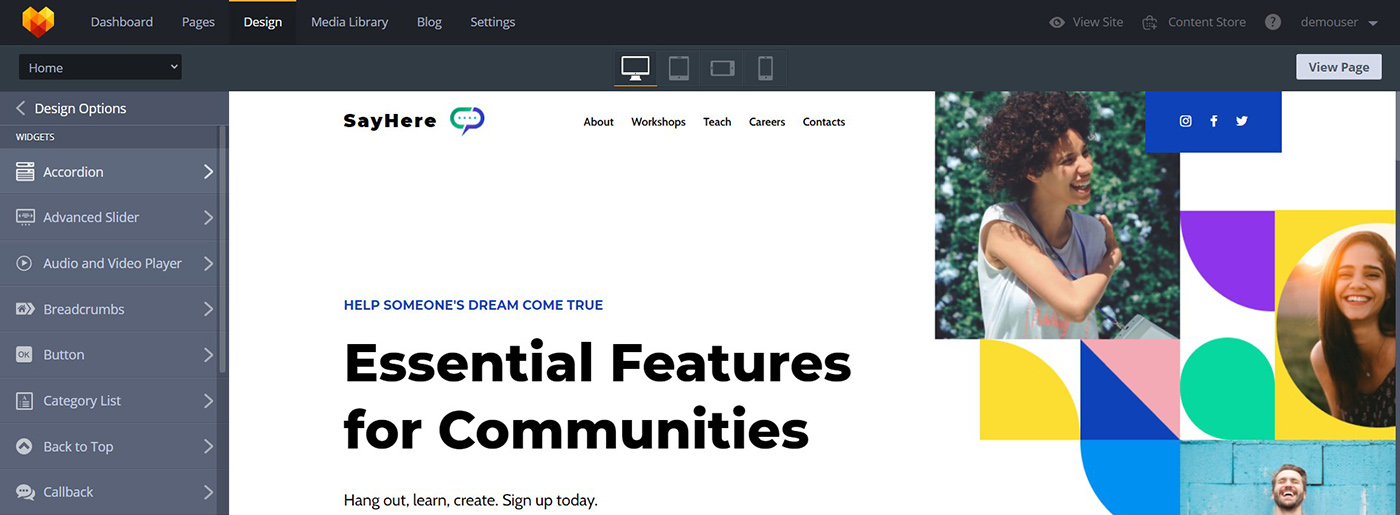Click the SayHere speech bubble logo
The image size is (1400, 515).
[467, 120]
